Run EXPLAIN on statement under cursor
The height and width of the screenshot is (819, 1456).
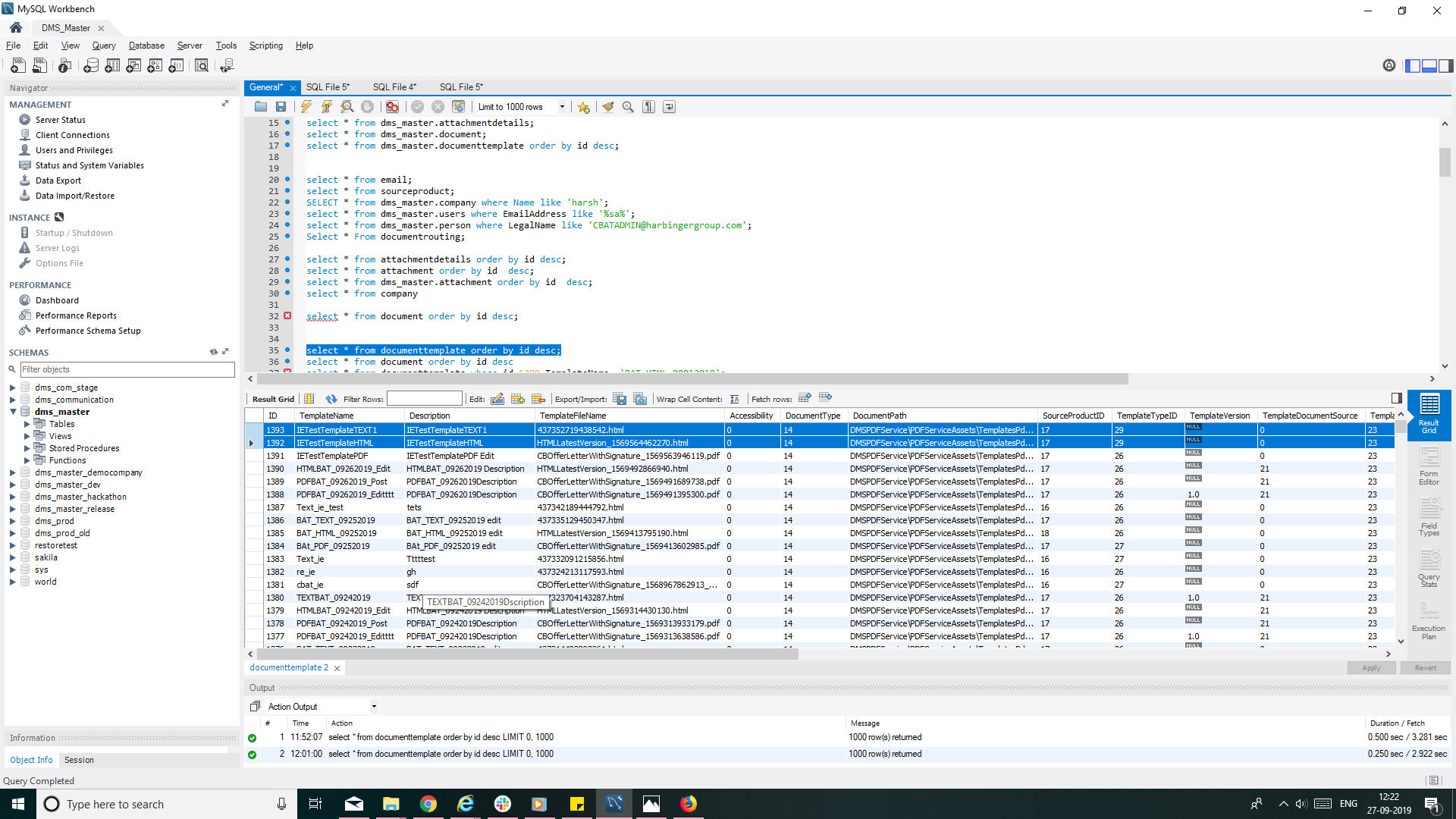pos(347,107)
